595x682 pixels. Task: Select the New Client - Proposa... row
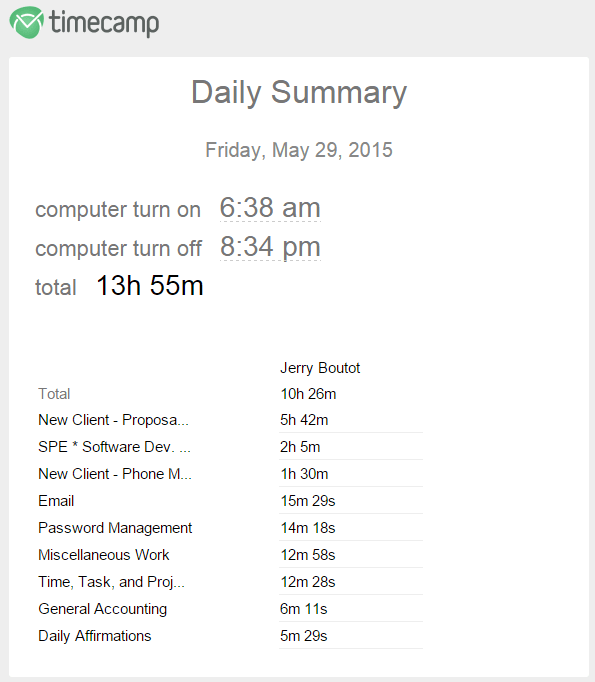(x=231, y=420)
